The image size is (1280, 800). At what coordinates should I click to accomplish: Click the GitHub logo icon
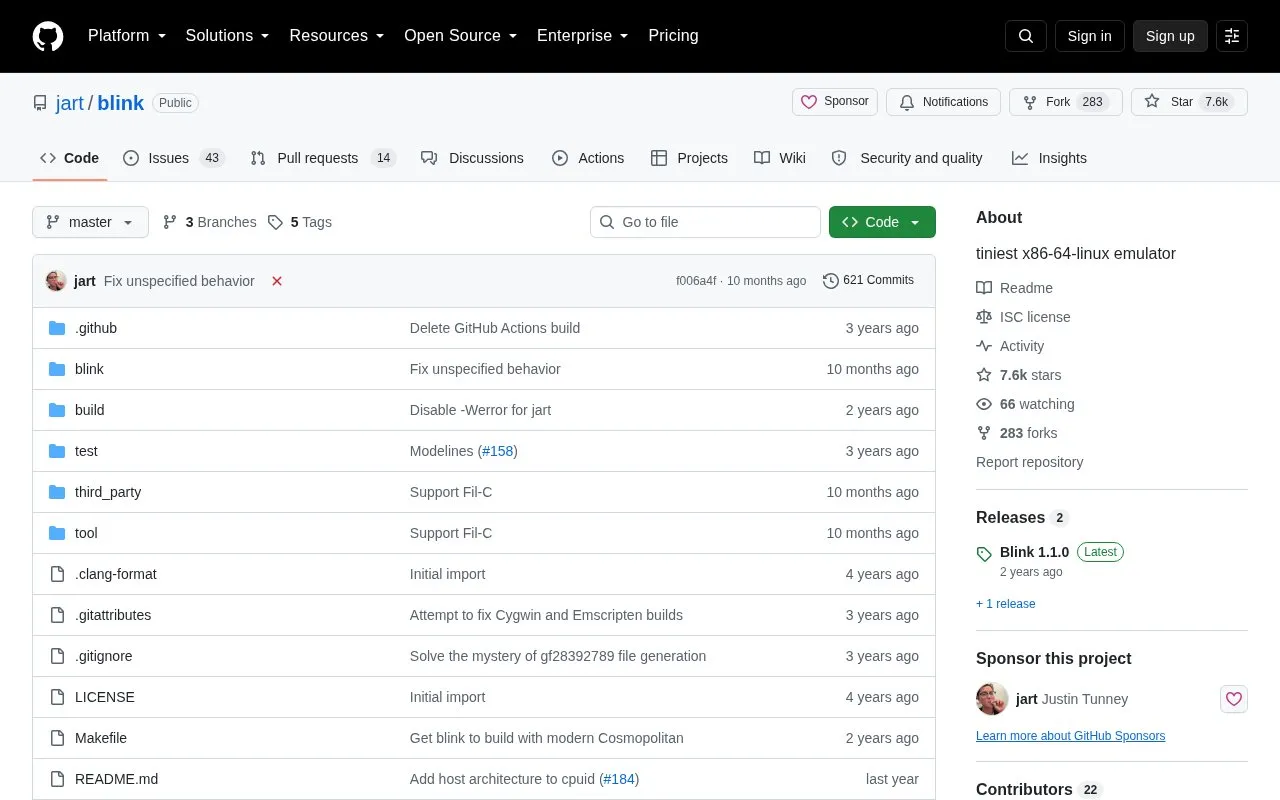click(x=48, y=36)
